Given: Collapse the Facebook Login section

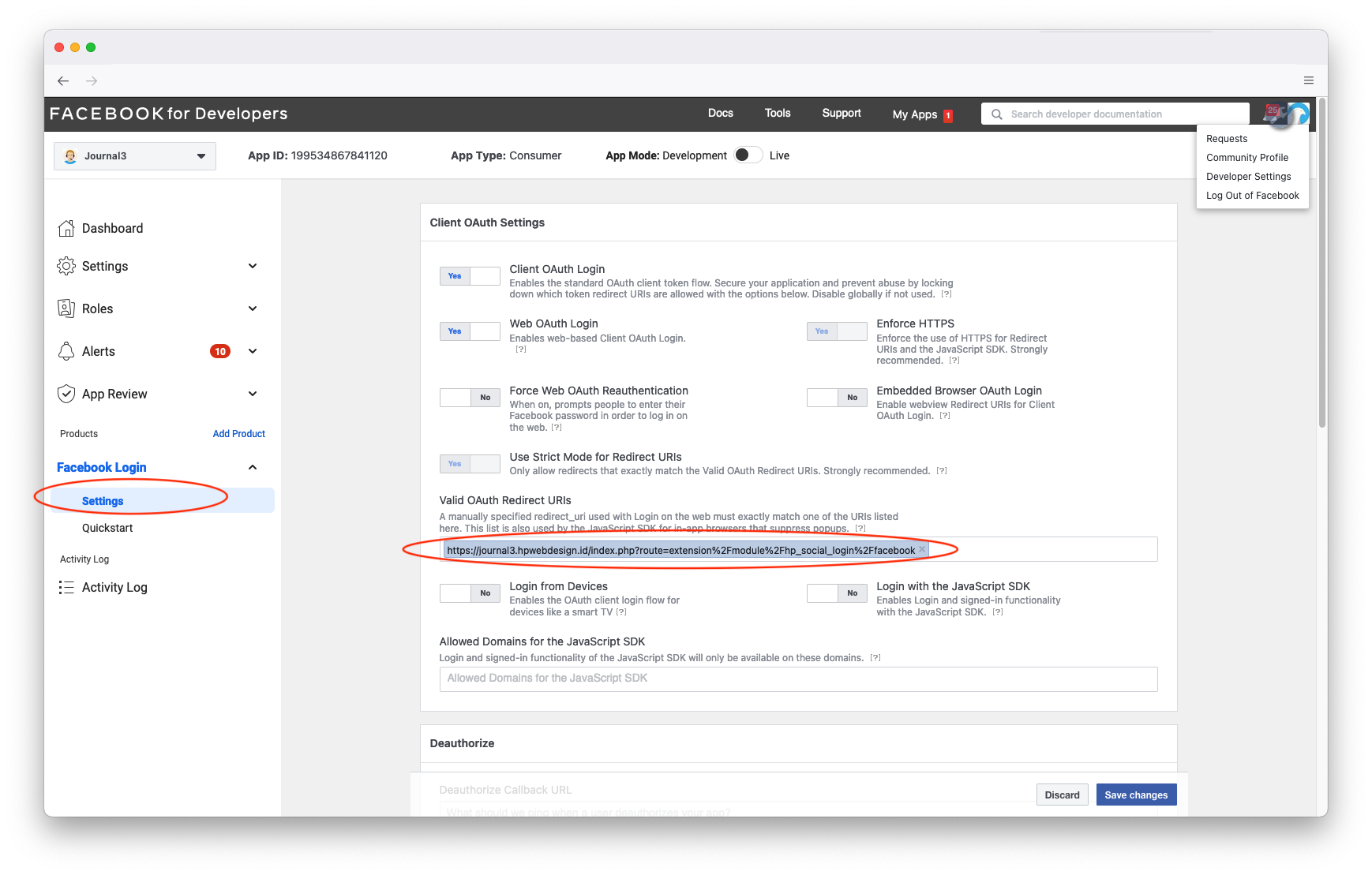Looking at the screenshot, I should pos(253,467).
